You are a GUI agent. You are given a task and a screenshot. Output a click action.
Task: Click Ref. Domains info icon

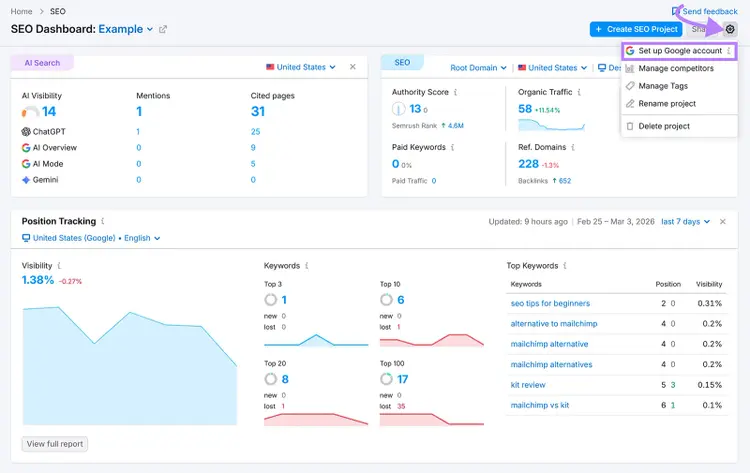(x=573, y=147)
